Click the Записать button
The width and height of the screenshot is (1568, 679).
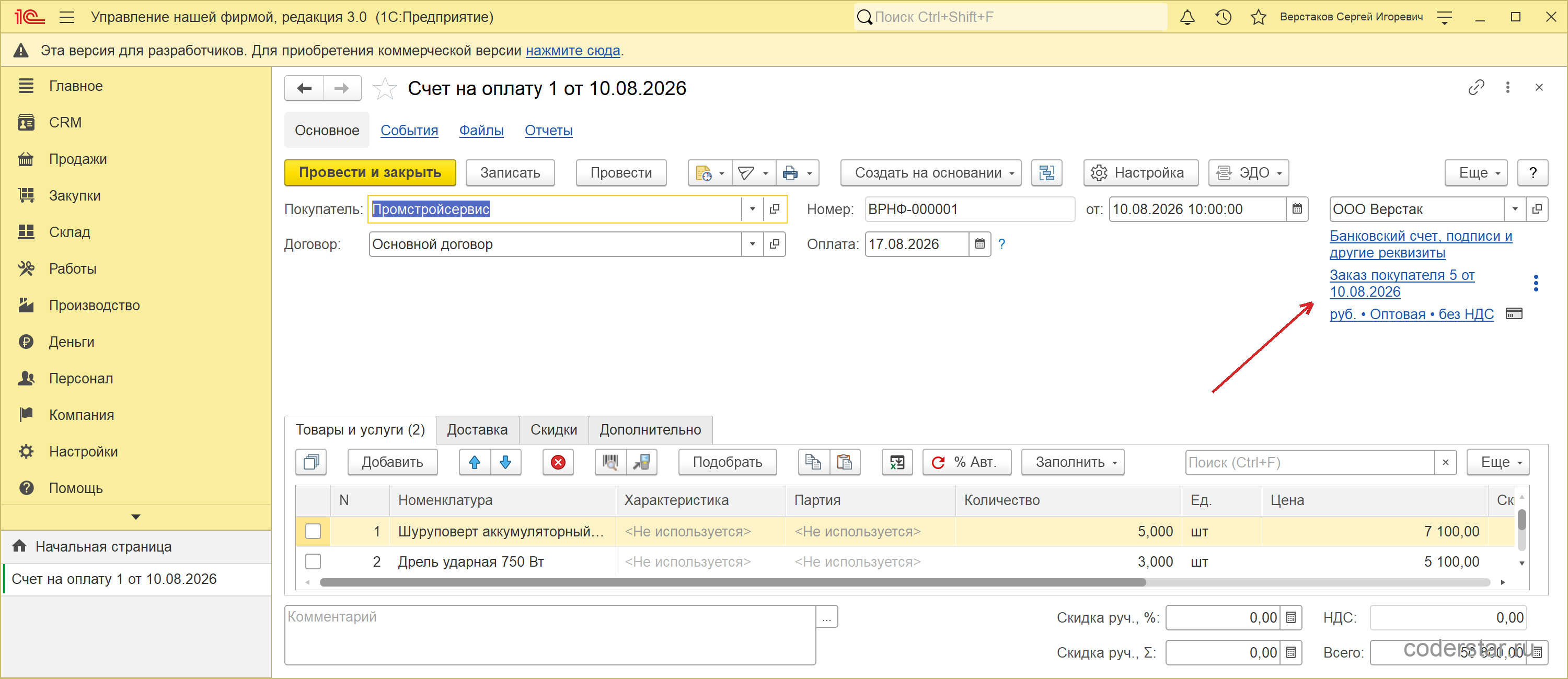pyautogui.click(x=510, y=173)
